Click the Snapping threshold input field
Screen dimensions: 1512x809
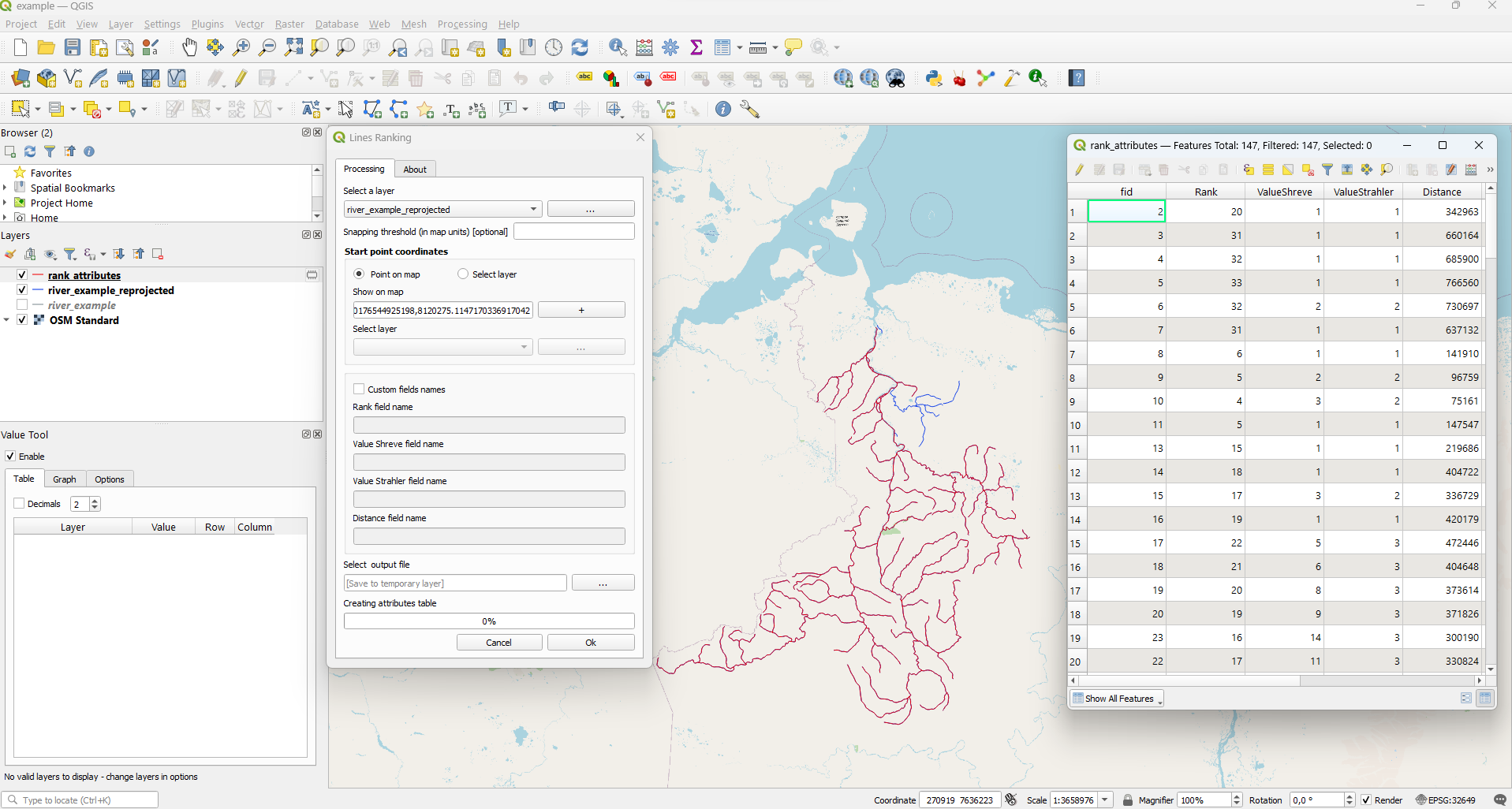pyautogui.click(x=573, y=231)
